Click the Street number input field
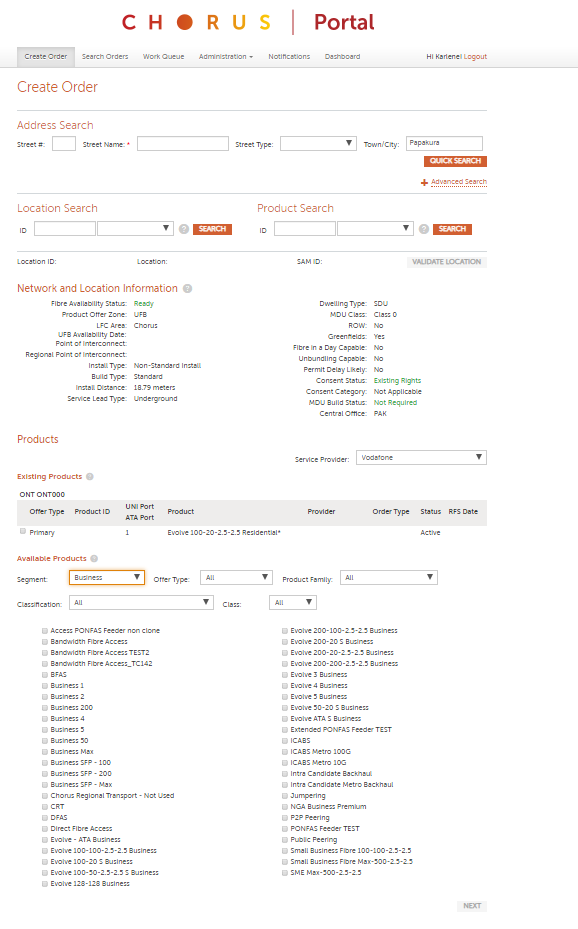Viewport: 578px width, 929px height. click(64, 143)
